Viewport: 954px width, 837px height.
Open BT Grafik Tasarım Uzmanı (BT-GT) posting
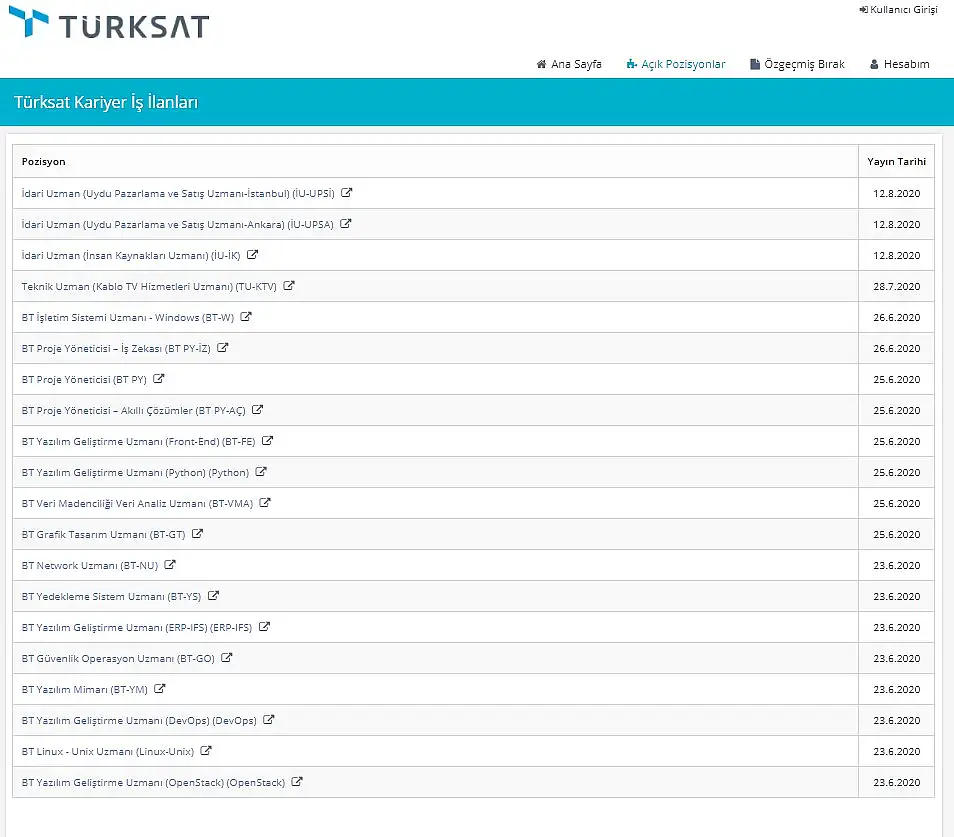tap(103, 535)
